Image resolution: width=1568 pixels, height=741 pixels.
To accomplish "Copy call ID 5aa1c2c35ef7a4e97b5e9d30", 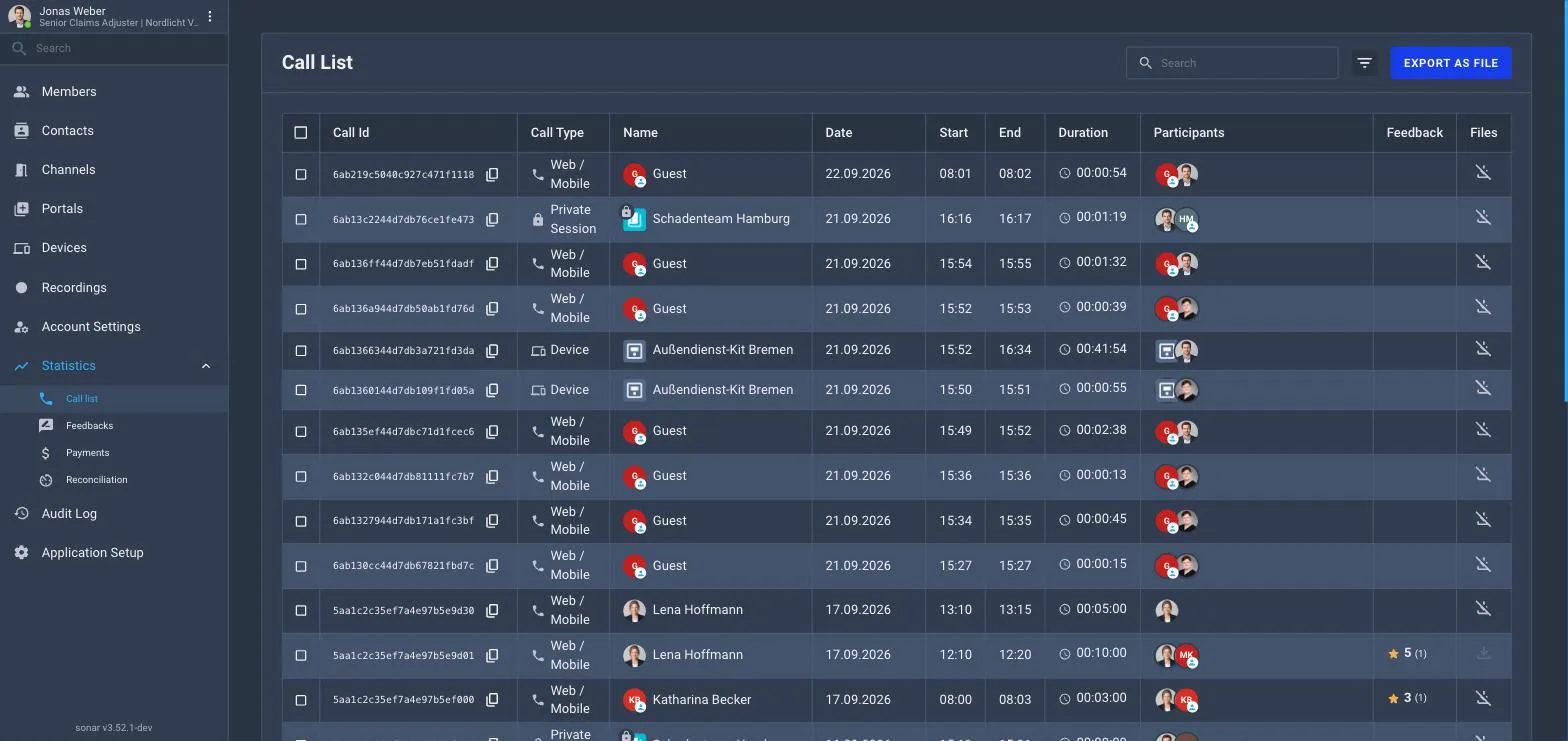I will coord(492,611).
